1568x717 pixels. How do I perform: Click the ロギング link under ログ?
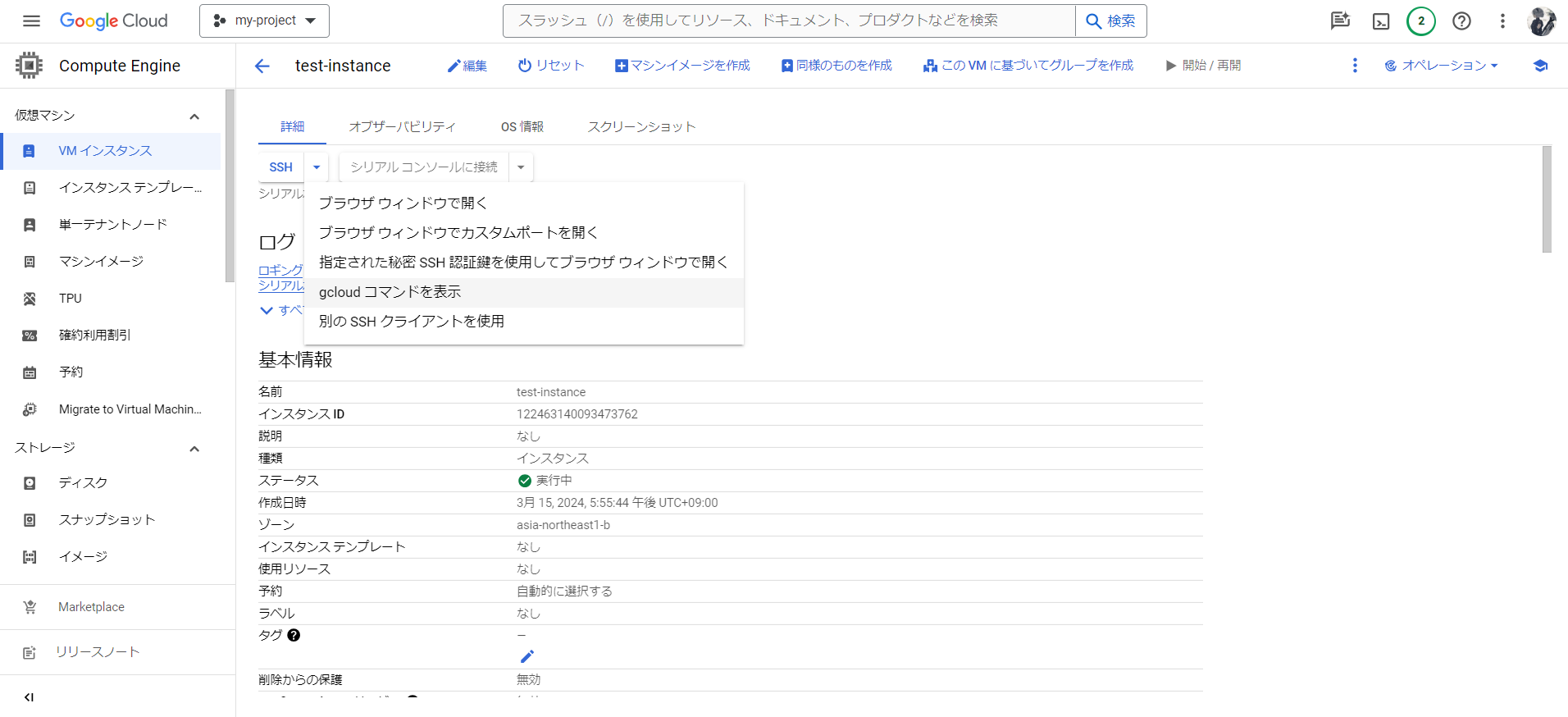(x=280, y=270)
